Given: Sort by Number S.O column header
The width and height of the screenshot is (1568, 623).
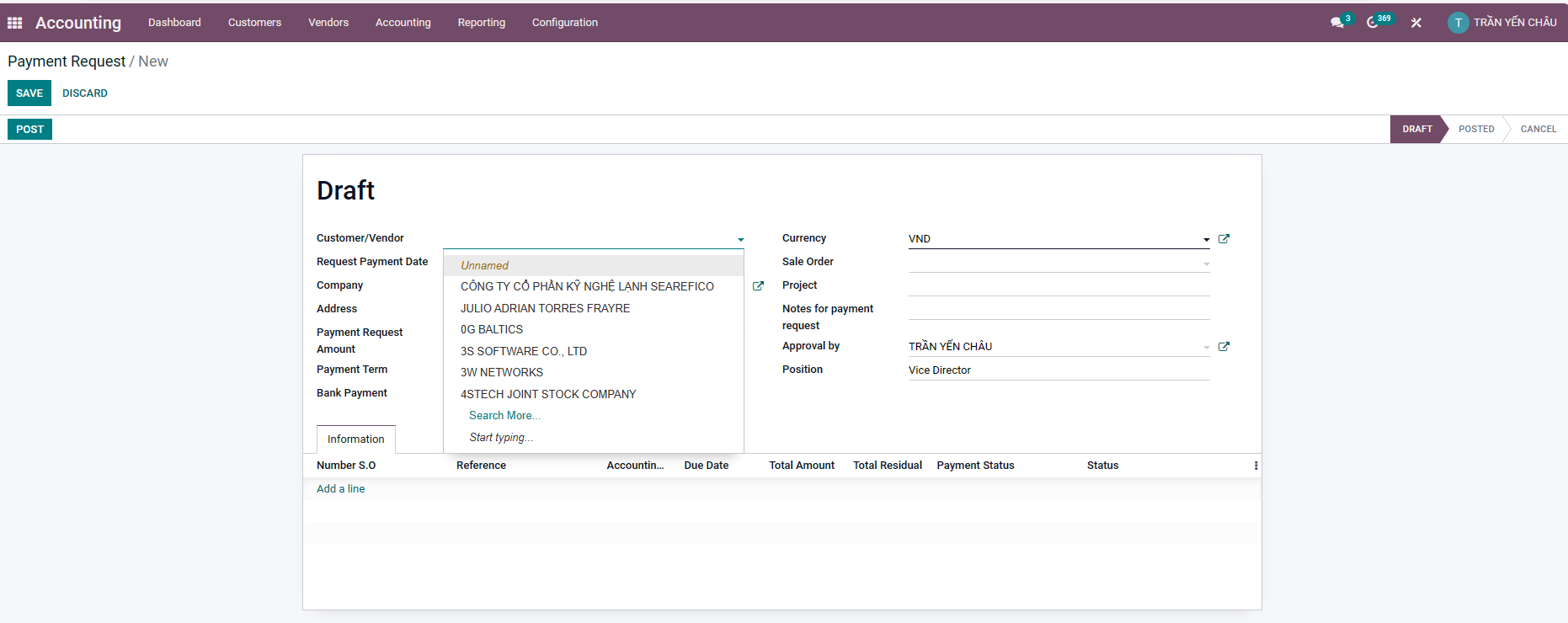Looking at the screenshot, I should tap(346, 466).
